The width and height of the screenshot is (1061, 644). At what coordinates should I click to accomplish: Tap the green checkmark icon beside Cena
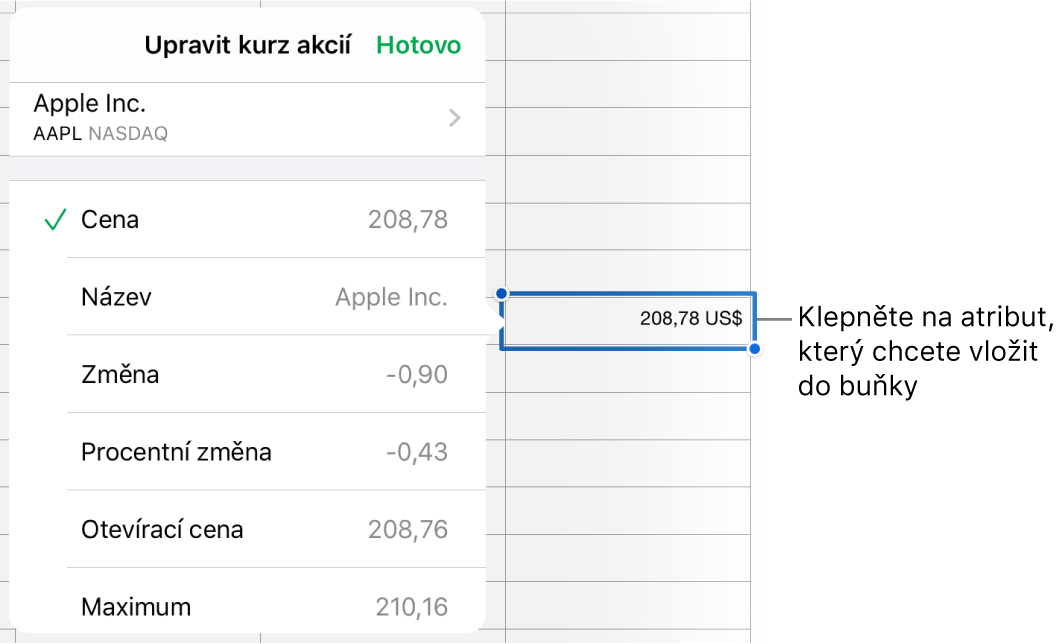click(54, 219)
